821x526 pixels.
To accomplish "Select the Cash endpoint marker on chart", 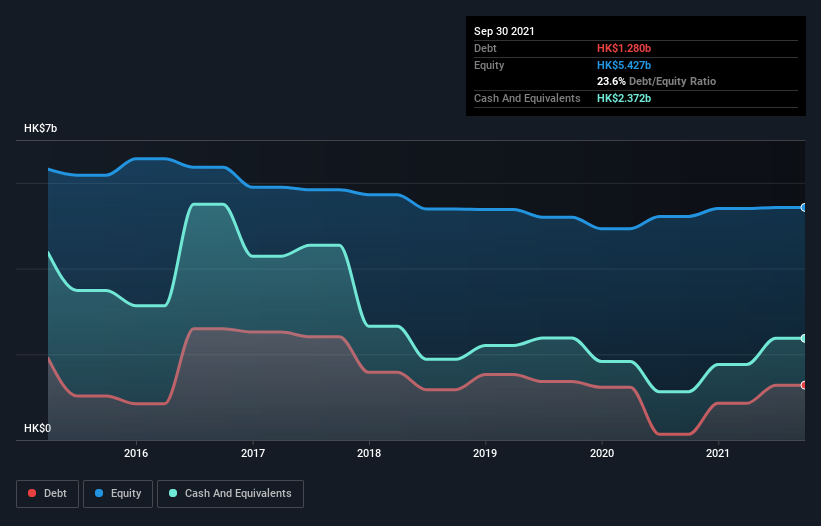I will [x=804, y=339].
